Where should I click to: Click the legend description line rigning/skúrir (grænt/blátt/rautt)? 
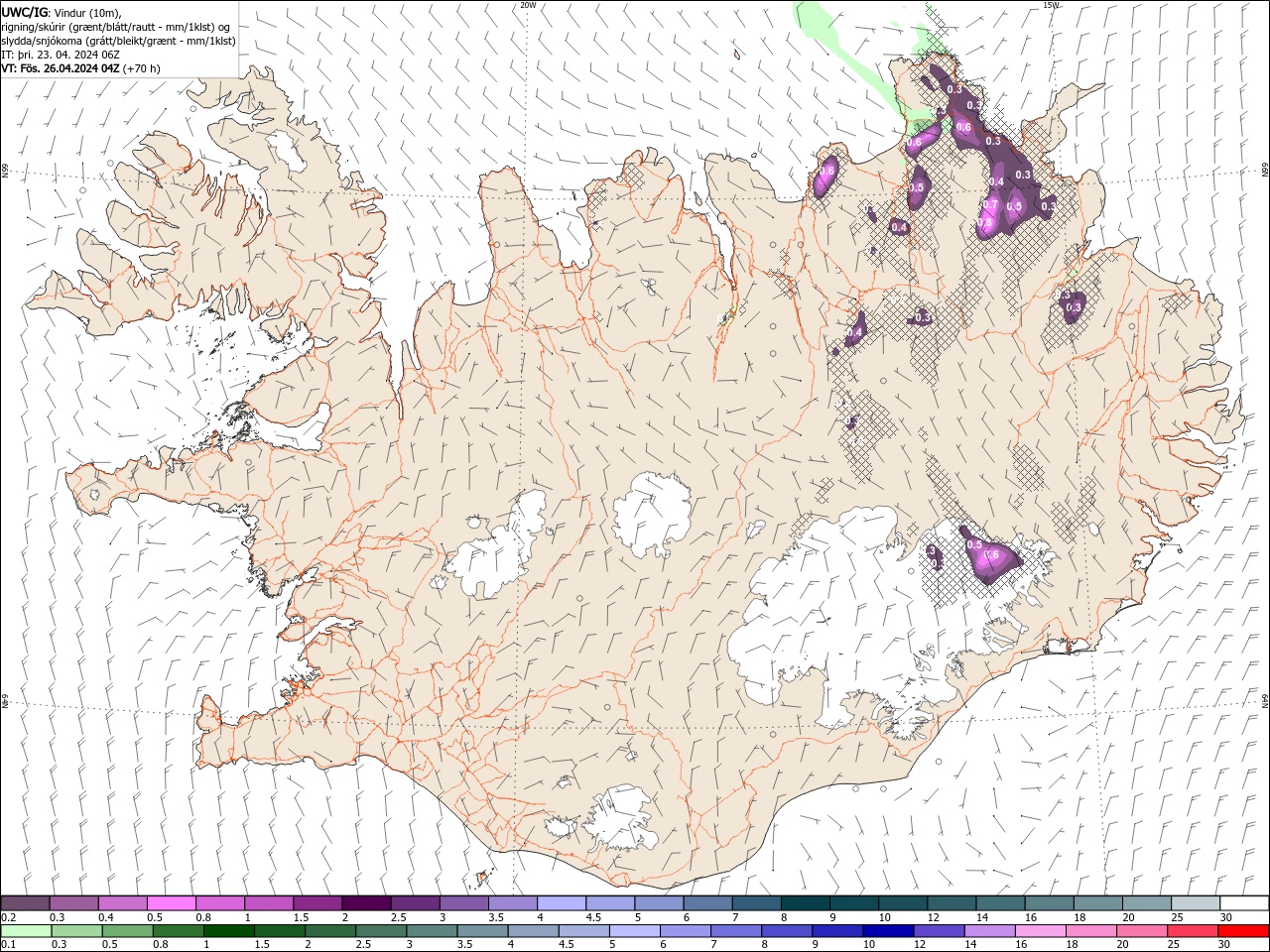pos(116,27)
